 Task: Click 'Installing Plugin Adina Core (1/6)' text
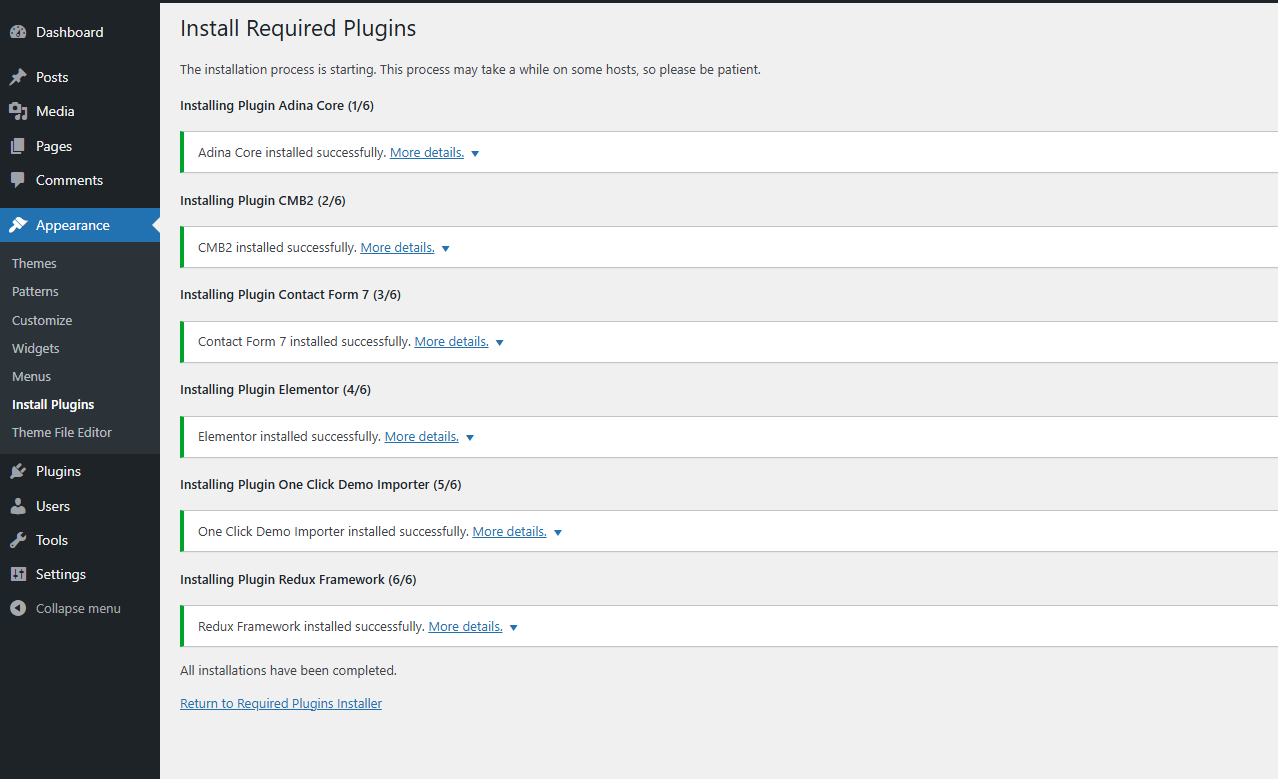point(277,106)
